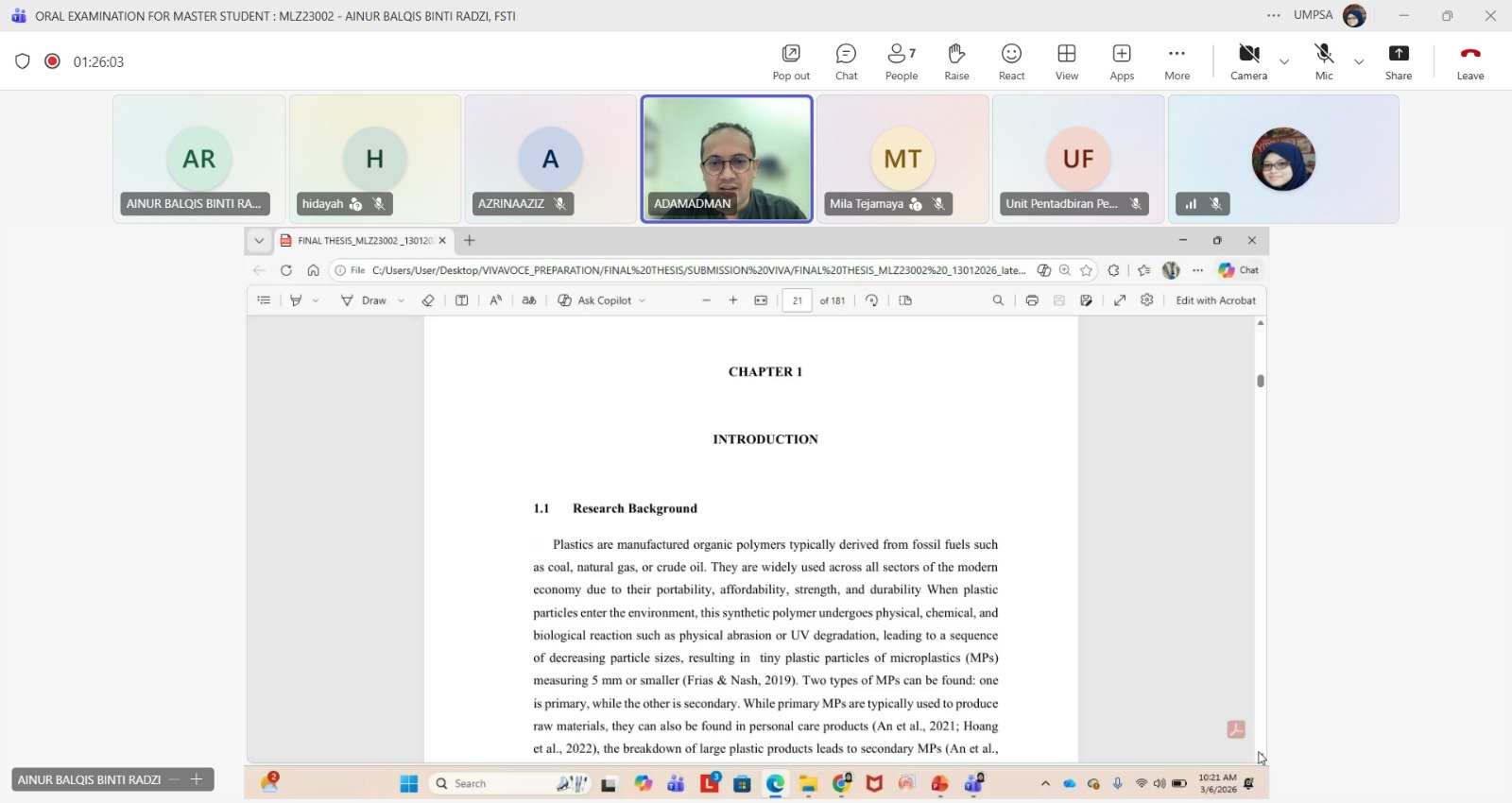The image size is (1512, 803).
Task: Expand the camera options dropdown arrow
Action: click(x=1284, y=62)
